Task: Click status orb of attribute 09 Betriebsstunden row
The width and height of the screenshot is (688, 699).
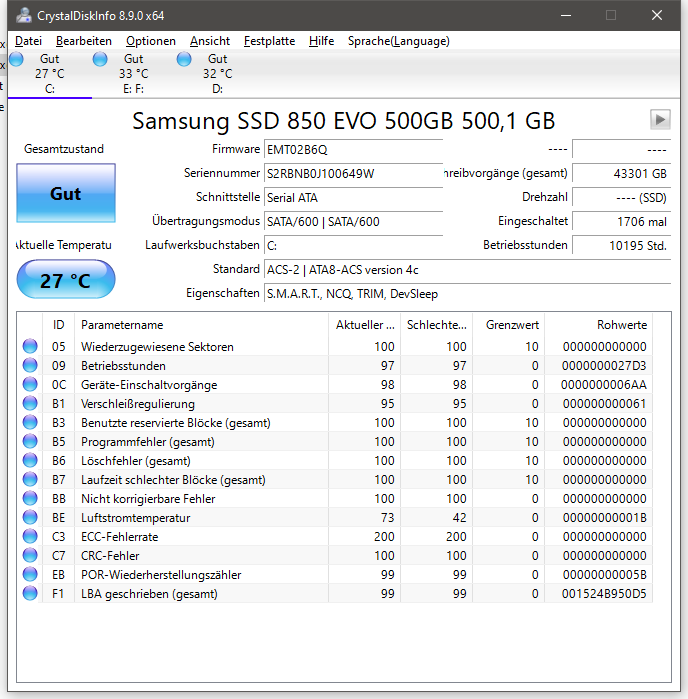Action: click(x=30, y=366)
